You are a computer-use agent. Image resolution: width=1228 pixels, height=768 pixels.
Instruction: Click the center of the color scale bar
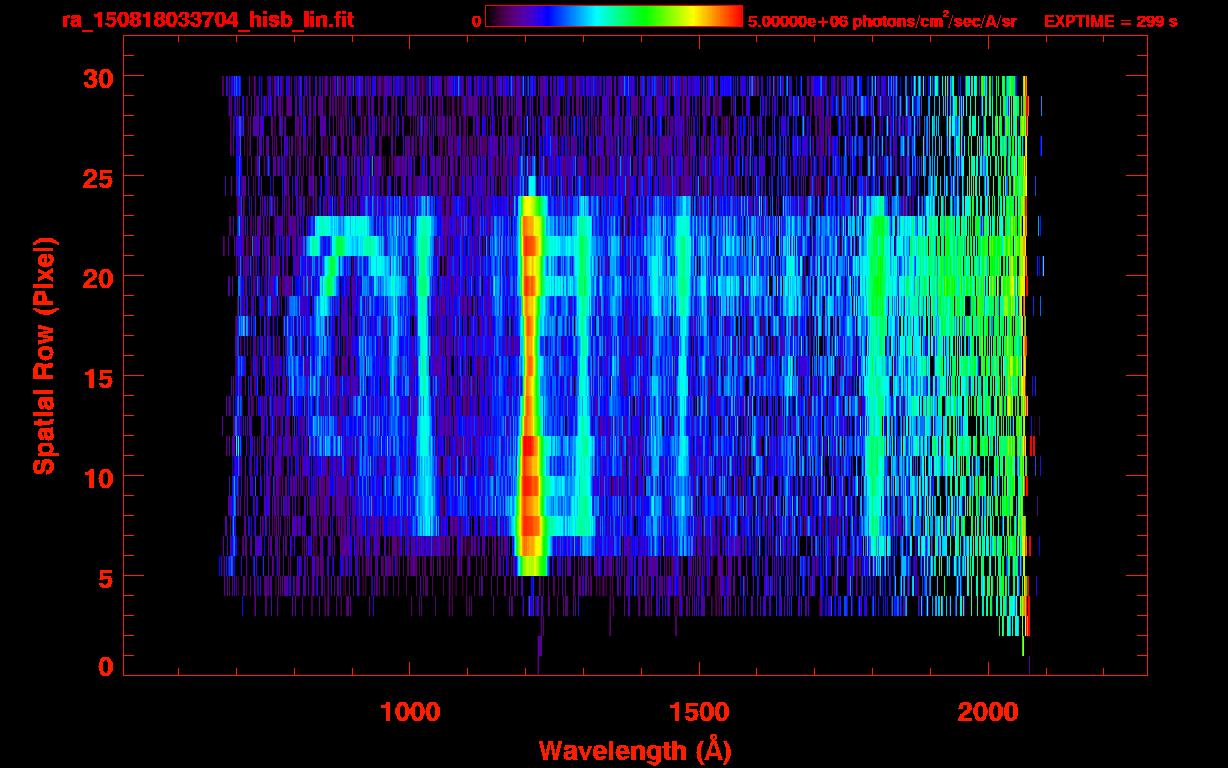click(x=614, y=17)
